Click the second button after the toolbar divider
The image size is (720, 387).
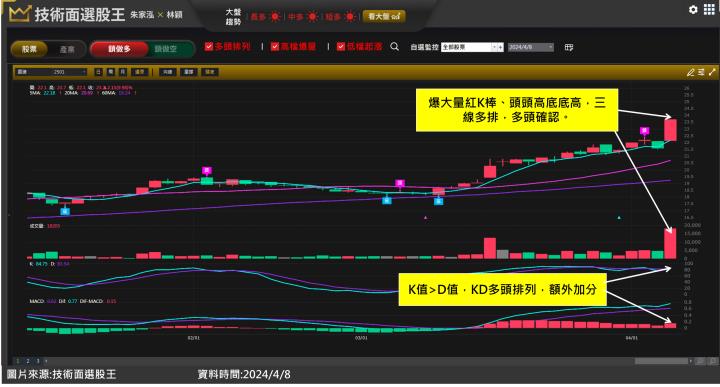click(x=189, y=72)
